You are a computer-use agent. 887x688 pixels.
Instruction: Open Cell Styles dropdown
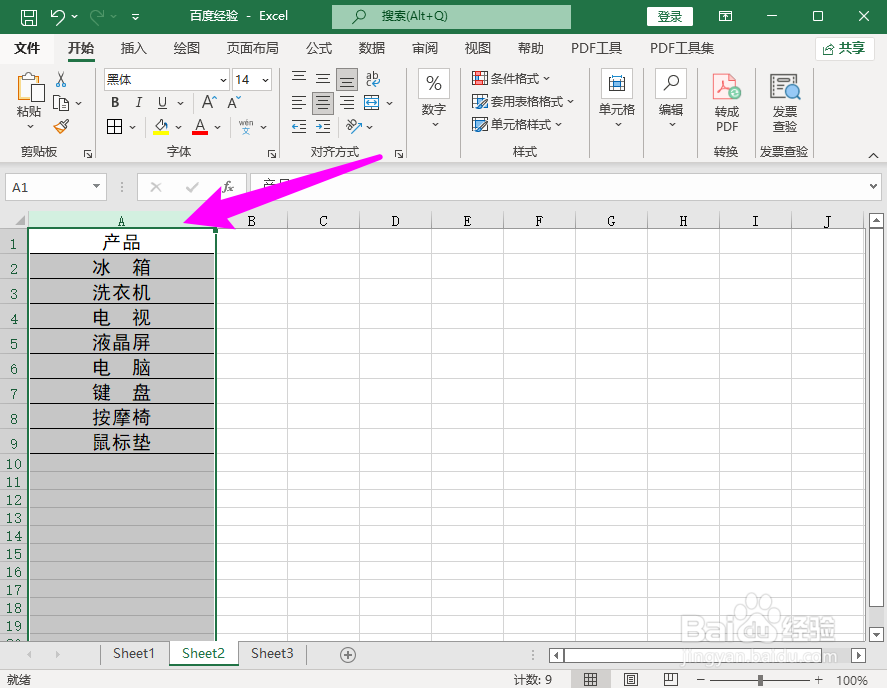[x=516, y=124]
